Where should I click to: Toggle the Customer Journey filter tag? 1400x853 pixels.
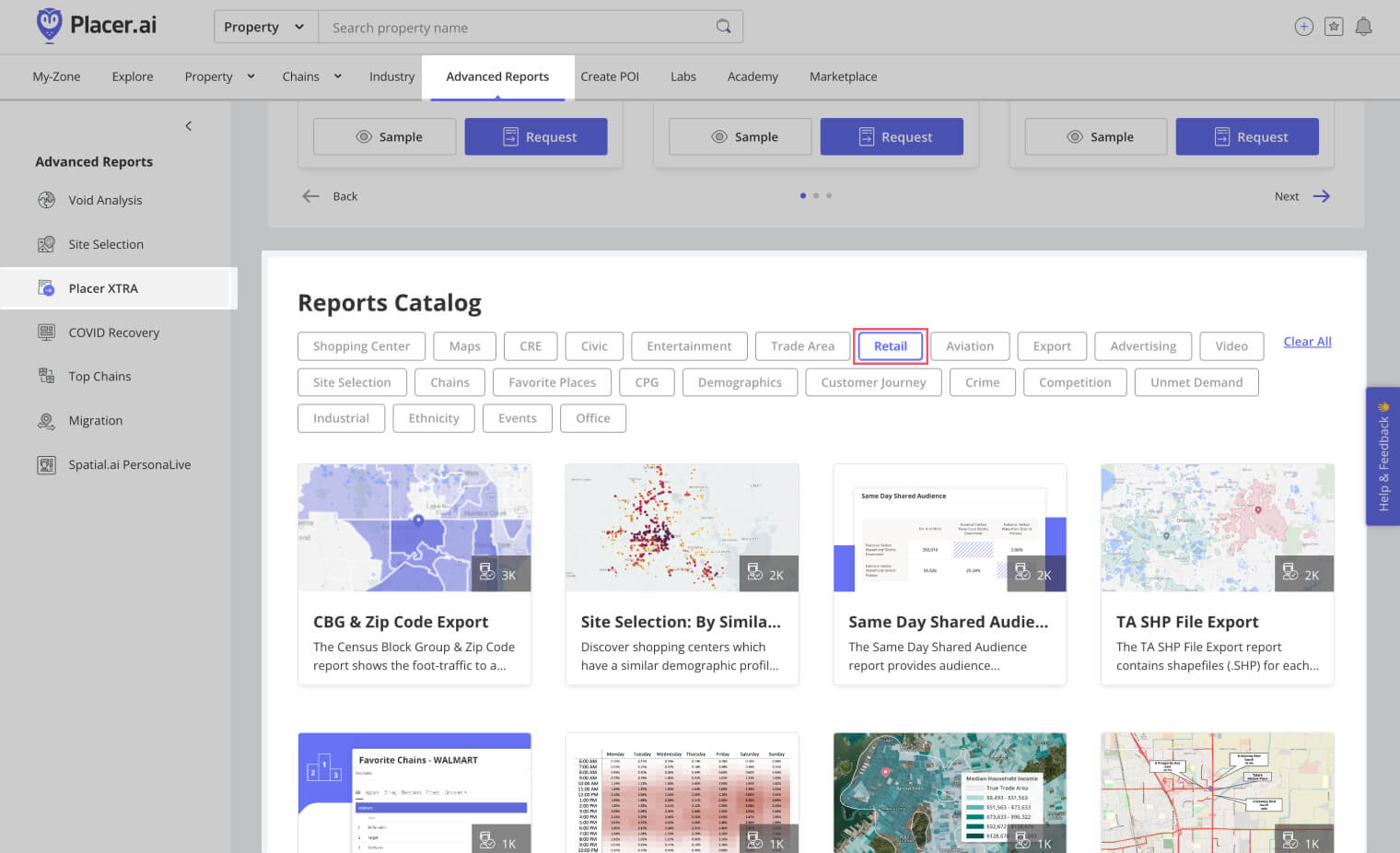pos(873,382)
